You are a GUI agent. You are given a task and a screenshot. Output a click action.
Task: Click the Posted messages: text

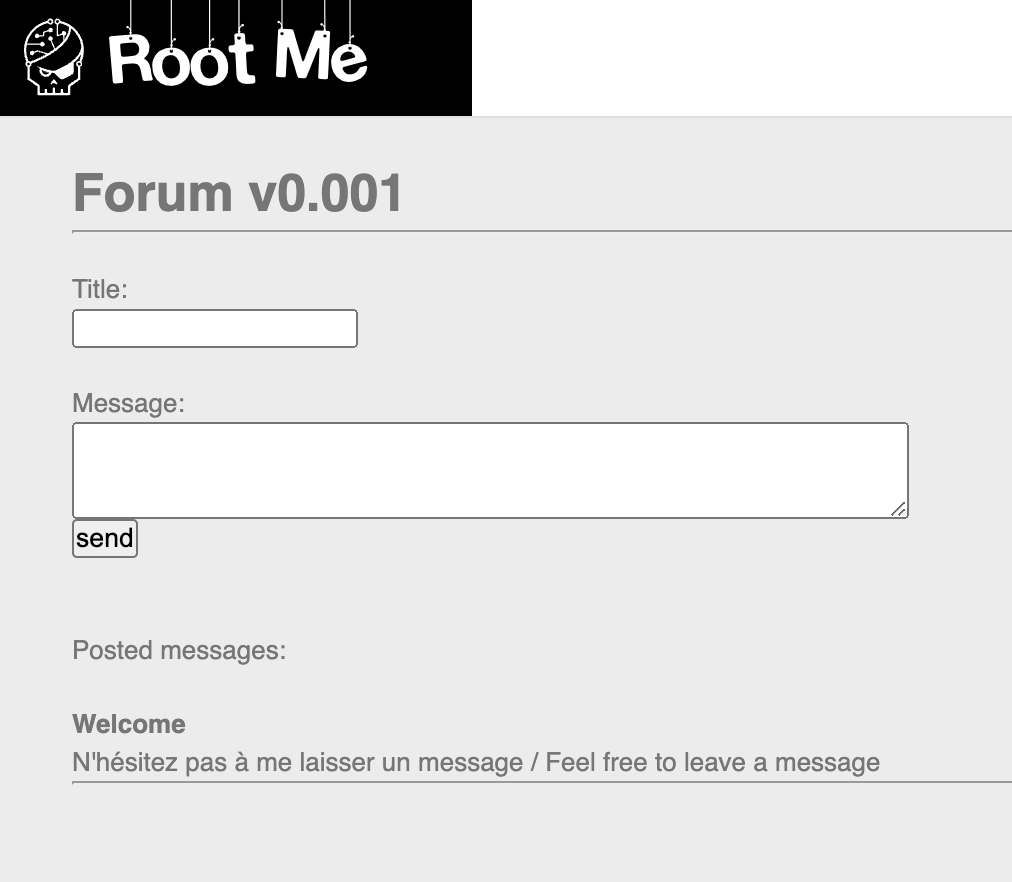click(179, 650)
